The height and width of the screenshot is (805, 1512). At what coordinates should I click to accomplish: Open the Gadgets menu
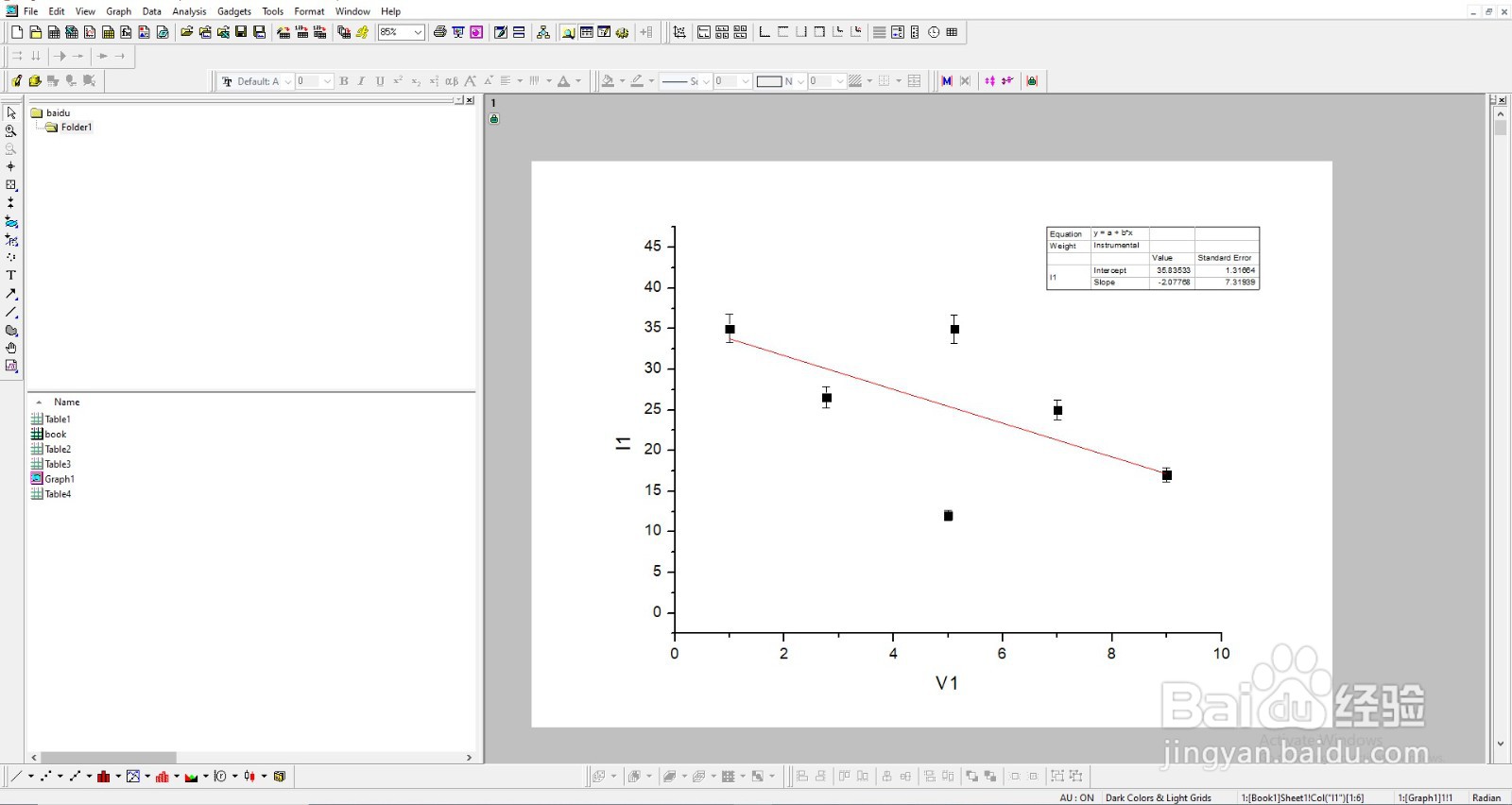[234, 11]
